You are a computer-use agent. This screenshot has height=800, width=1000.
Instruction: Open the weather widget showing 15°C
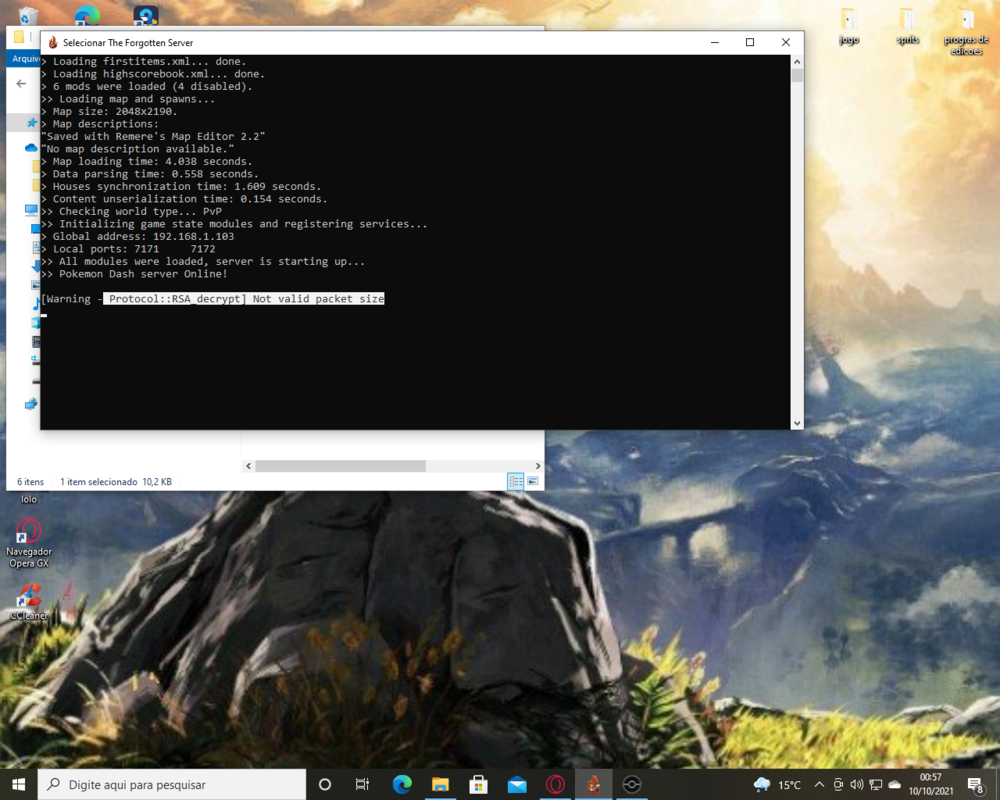pyautogui.click(x=777, y=785)
